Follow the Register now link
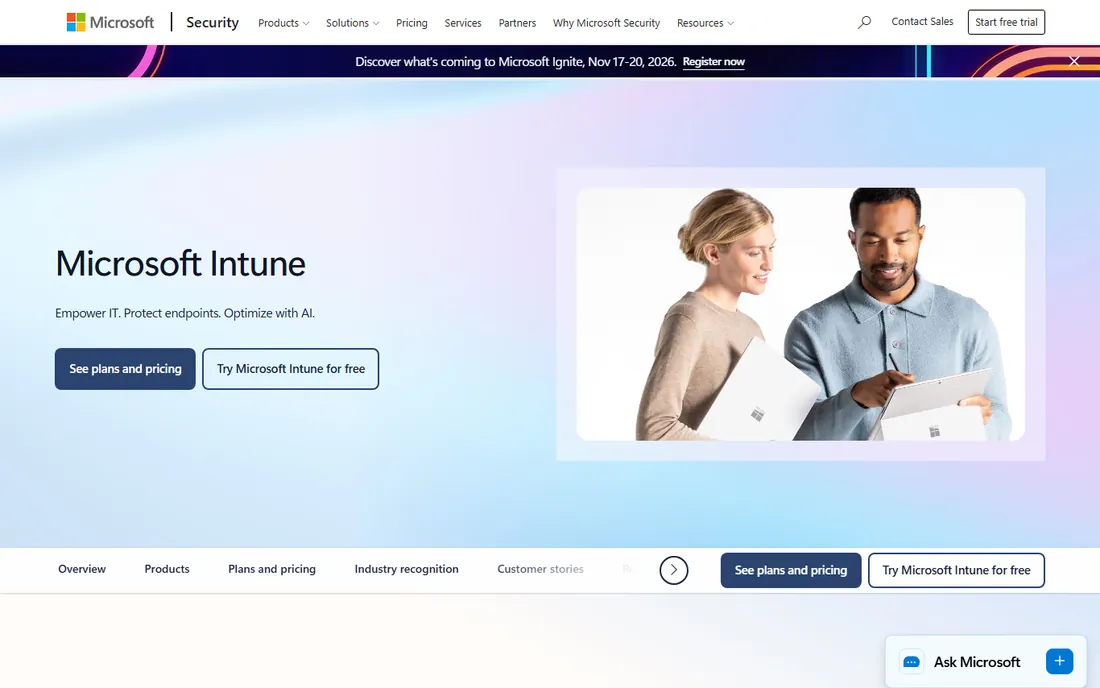The width and height of the screenshot is (1100, 688). pyautogui.click(x=713, y=62)
